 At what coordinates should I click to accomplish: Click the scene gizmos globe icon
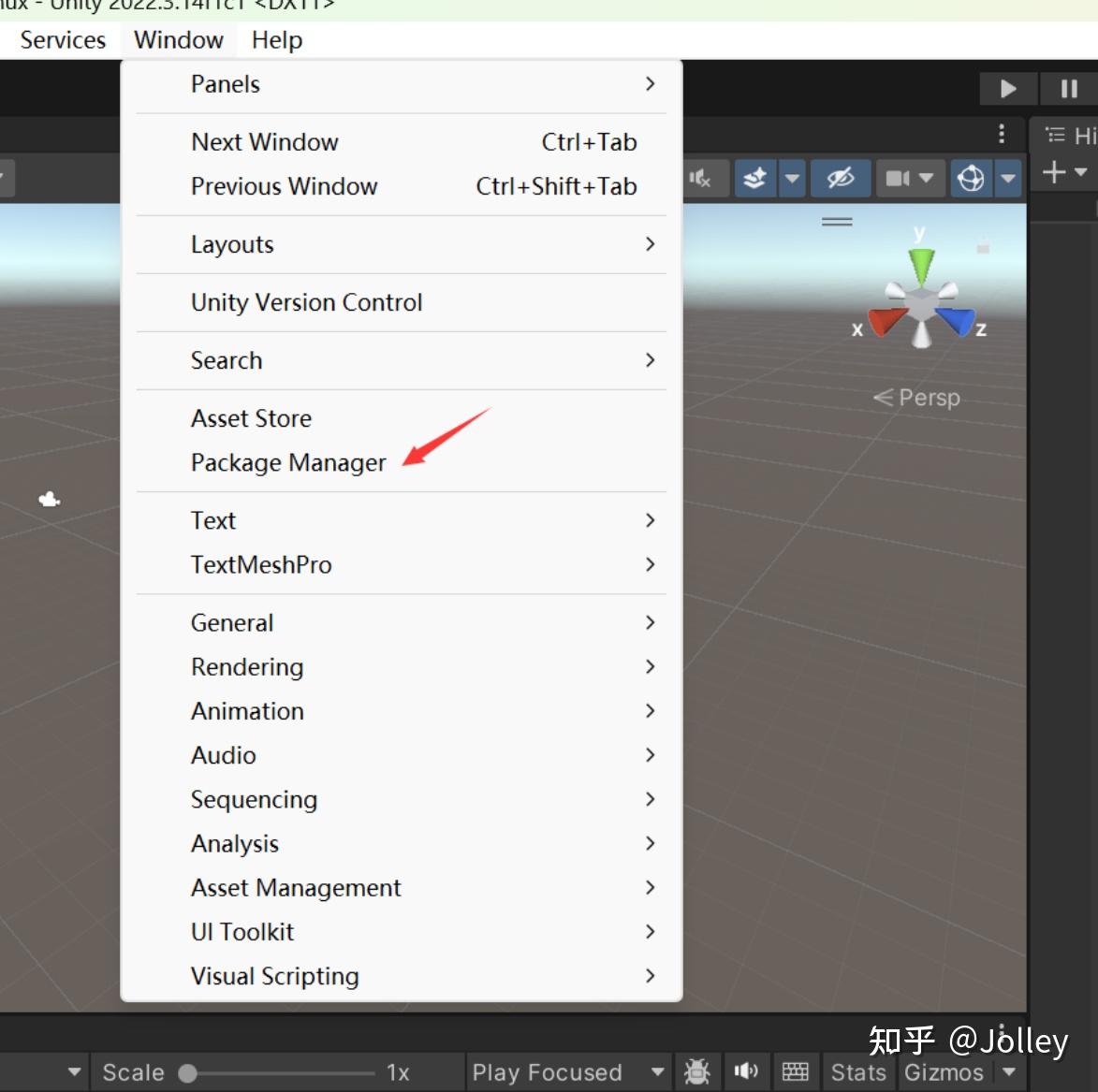pos(972,178)
